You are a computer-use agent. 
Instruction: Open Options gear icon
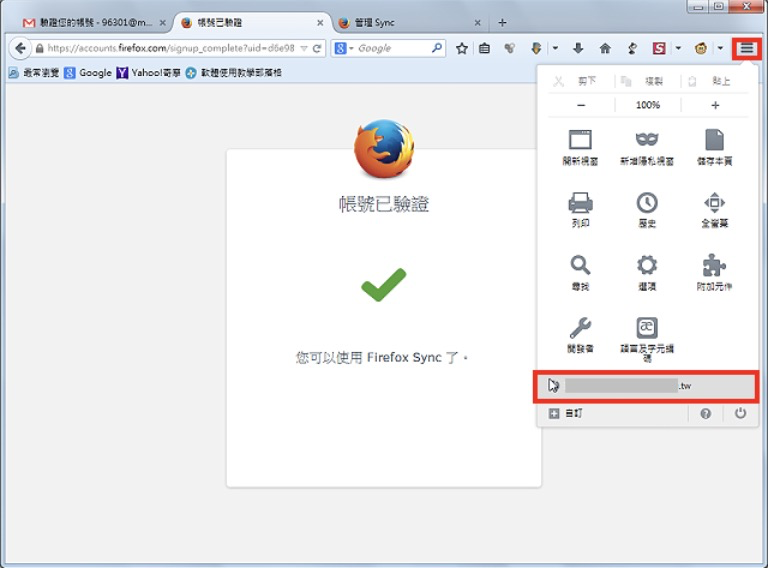tap(647, 273)
